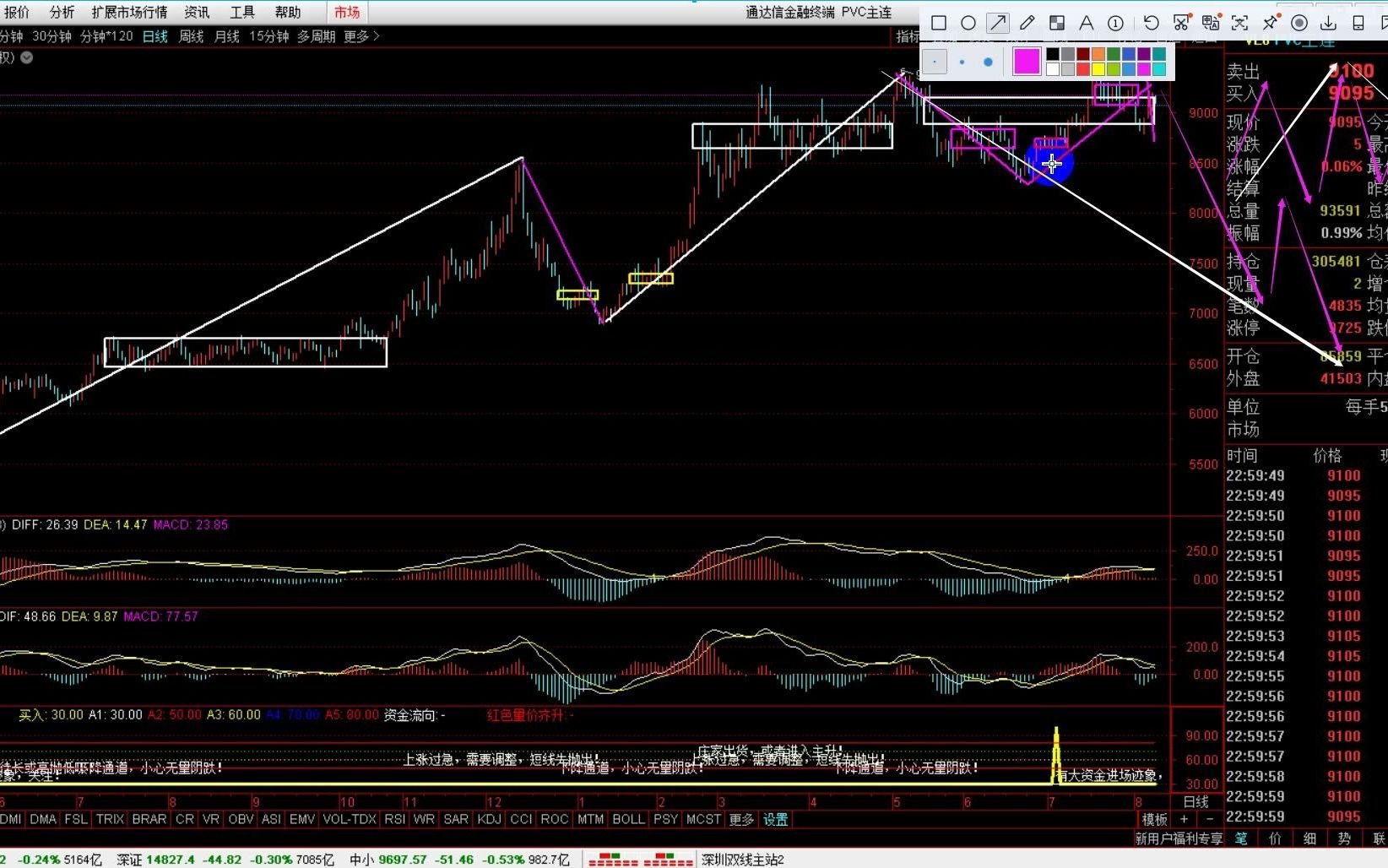Select the BRAR indicator tab
The image size is (1388, 868).
tap(149, 819)
